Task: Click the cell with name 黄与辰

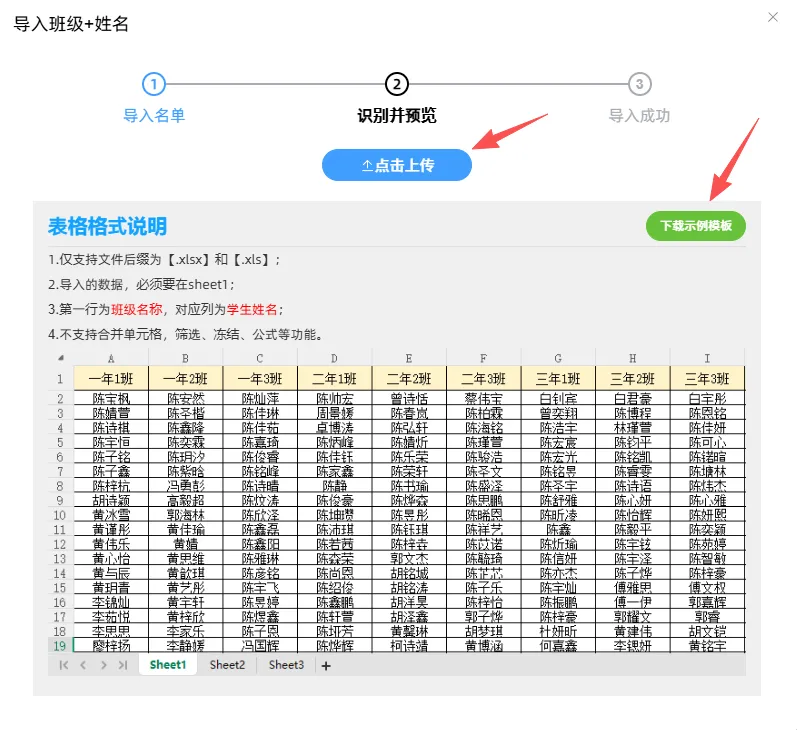Action: [x=111, y=573]
